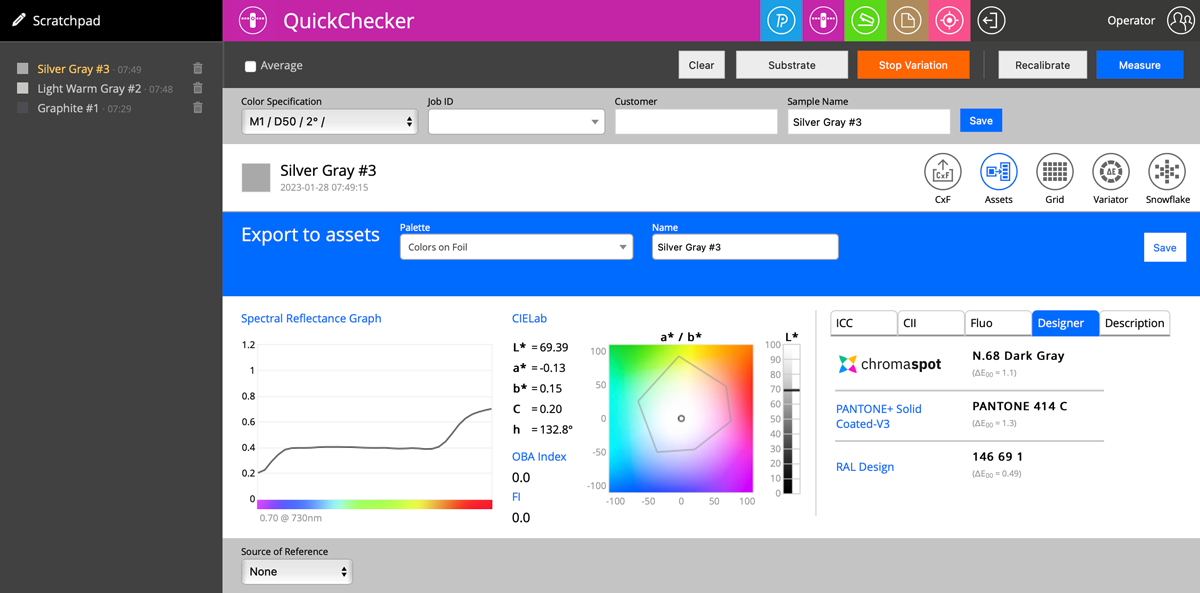Click the chromaspot logo
Viewport: 1200px width, 593px height.
pos(889,364)
